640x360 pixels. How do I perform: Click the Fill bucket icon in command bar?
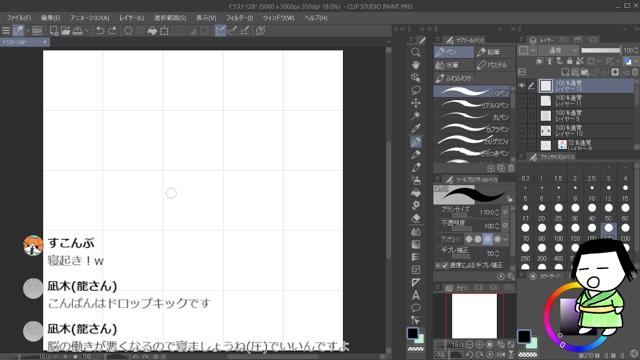coord(152,31)
